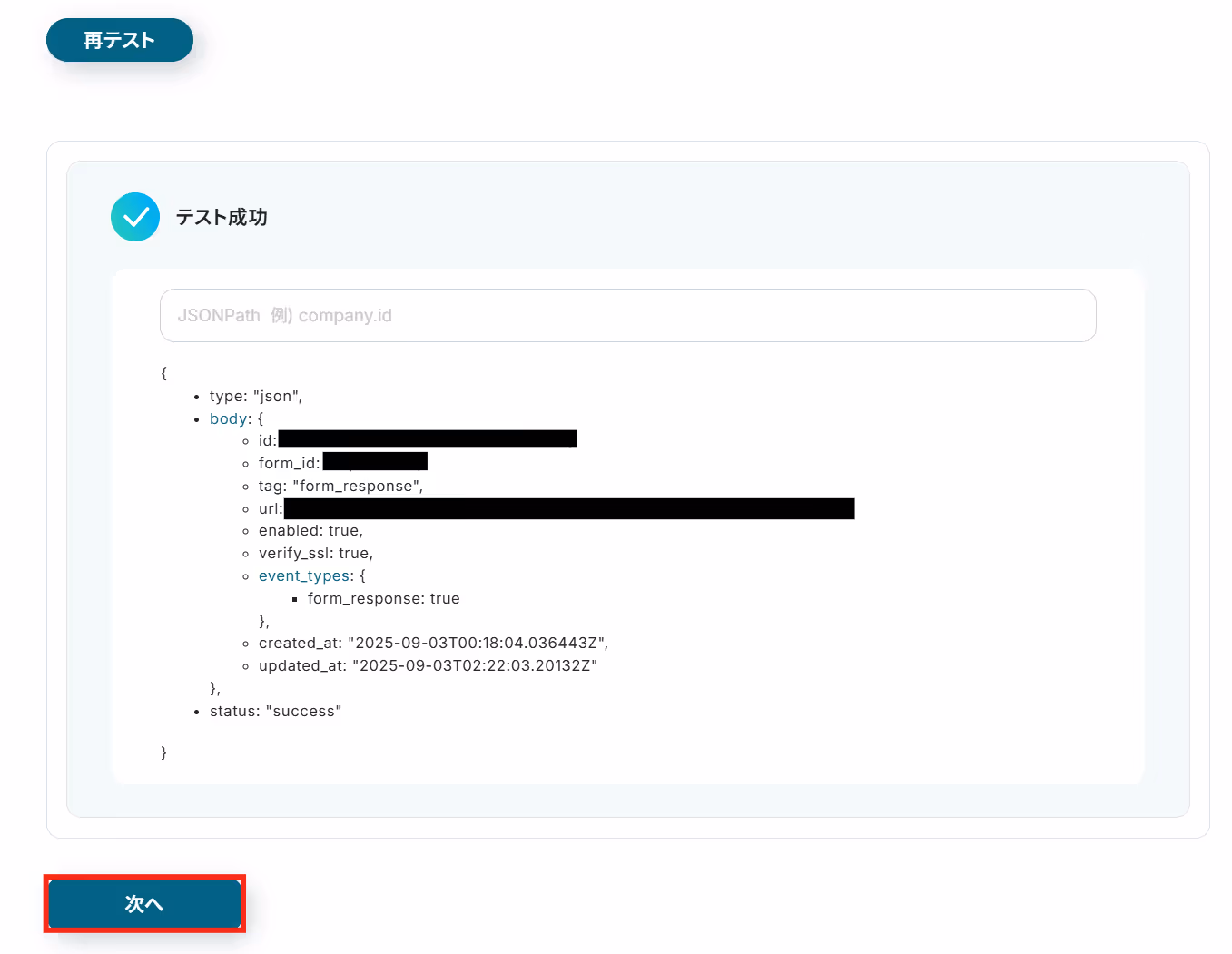Click the verify_ssl: true line
This screenshot has width=1232, height=954.
coord(316,553)
